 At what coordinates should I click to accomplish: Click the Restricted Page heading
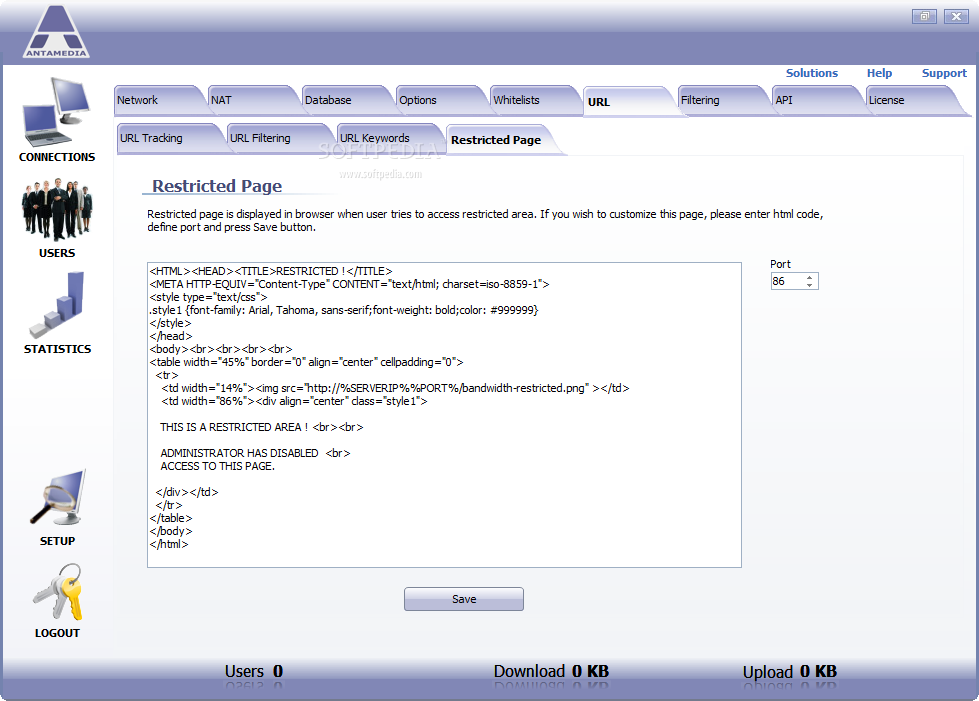(x=217, y=186)
